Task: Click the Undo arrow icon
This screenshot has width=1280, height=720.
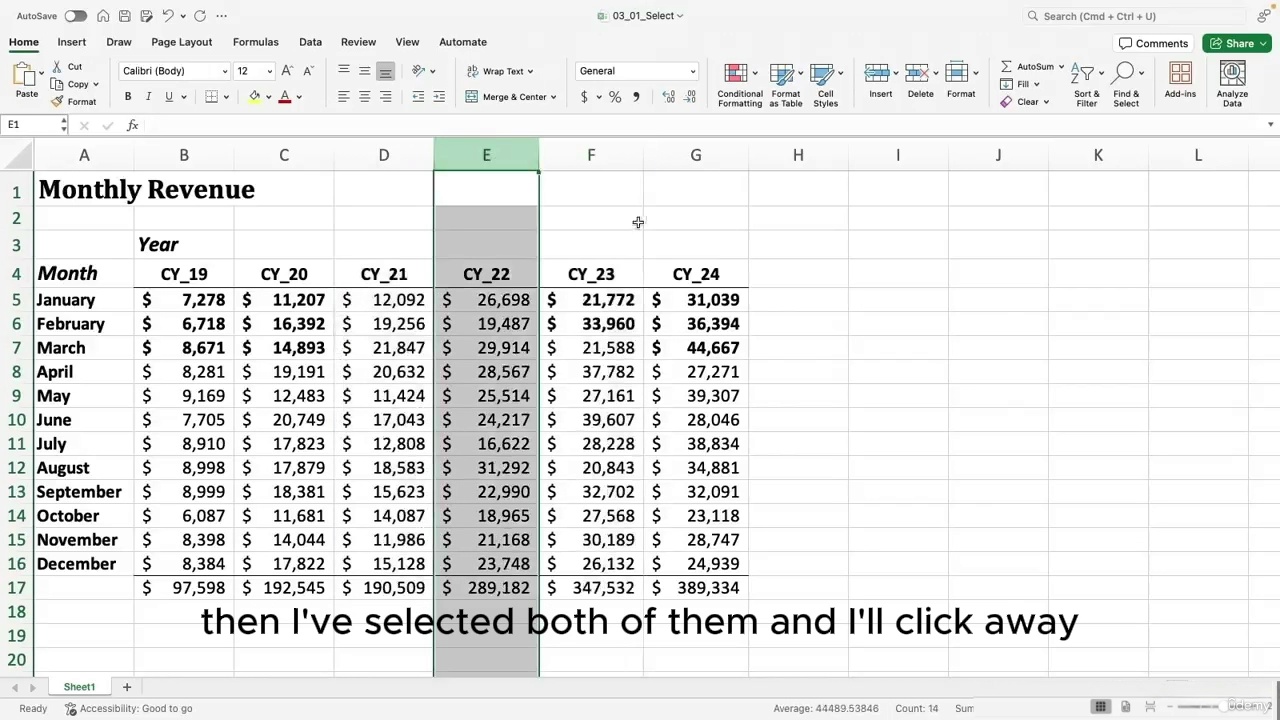Action: [x=168, y=16]
